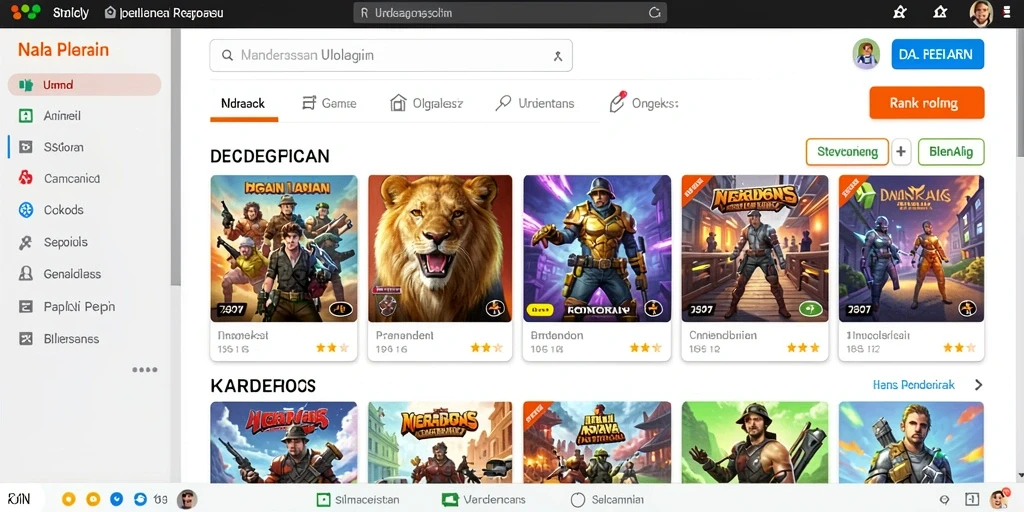Select the Cokods globe icon
Image resolution: width=1024 pixels, height=512 pixels.
(x=25, y=210)
